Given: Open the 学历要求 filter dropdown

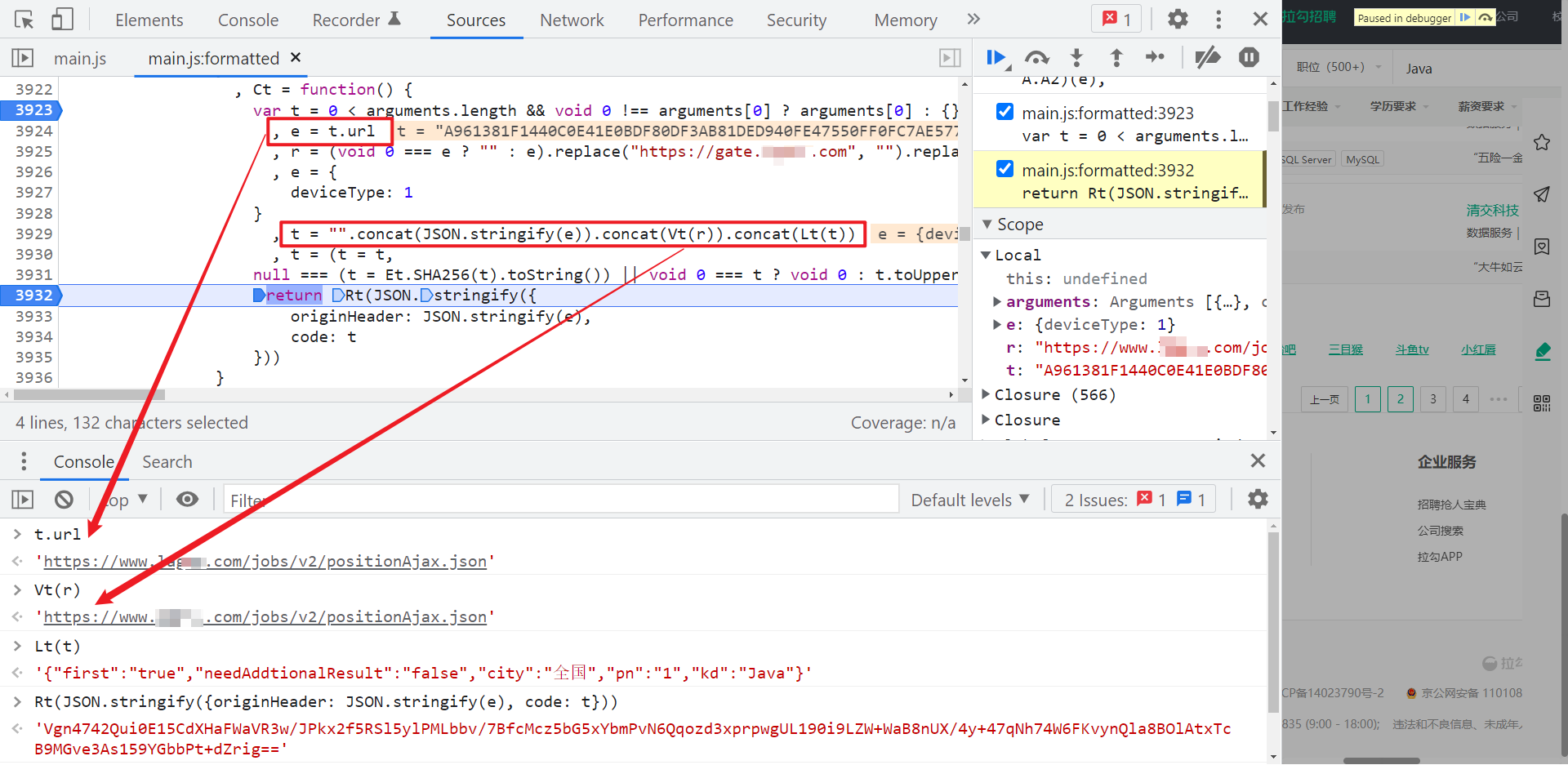Looking at the screenshot, I should (x=1399, y=107).
